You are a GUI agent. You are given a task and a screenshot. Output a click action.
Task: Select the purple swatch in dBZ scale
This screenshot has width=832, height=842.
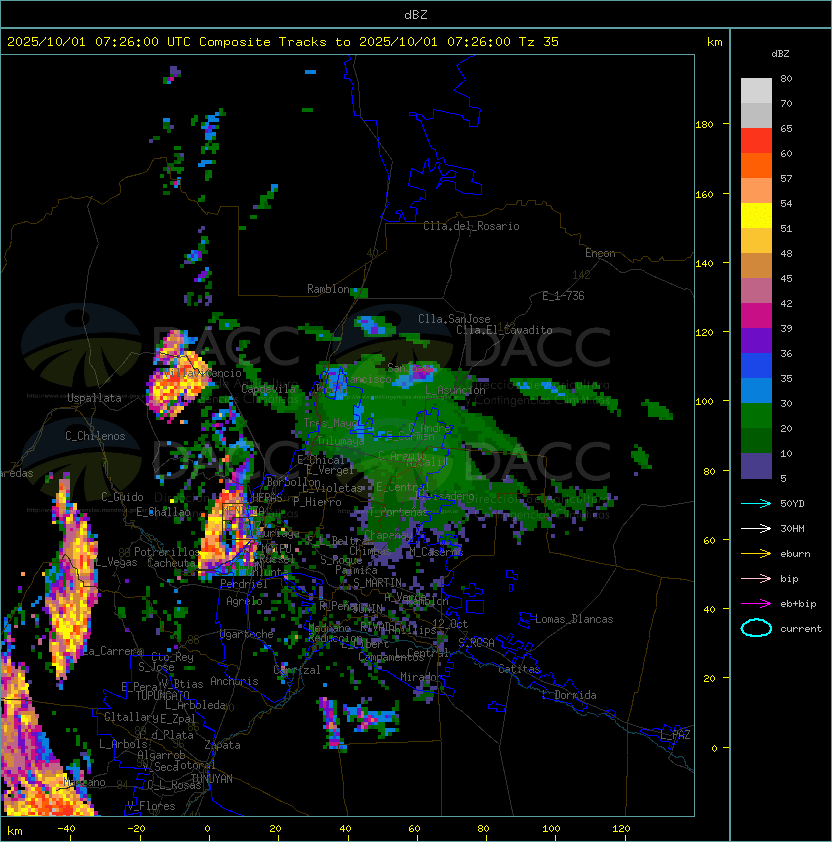tap(756, 340)
